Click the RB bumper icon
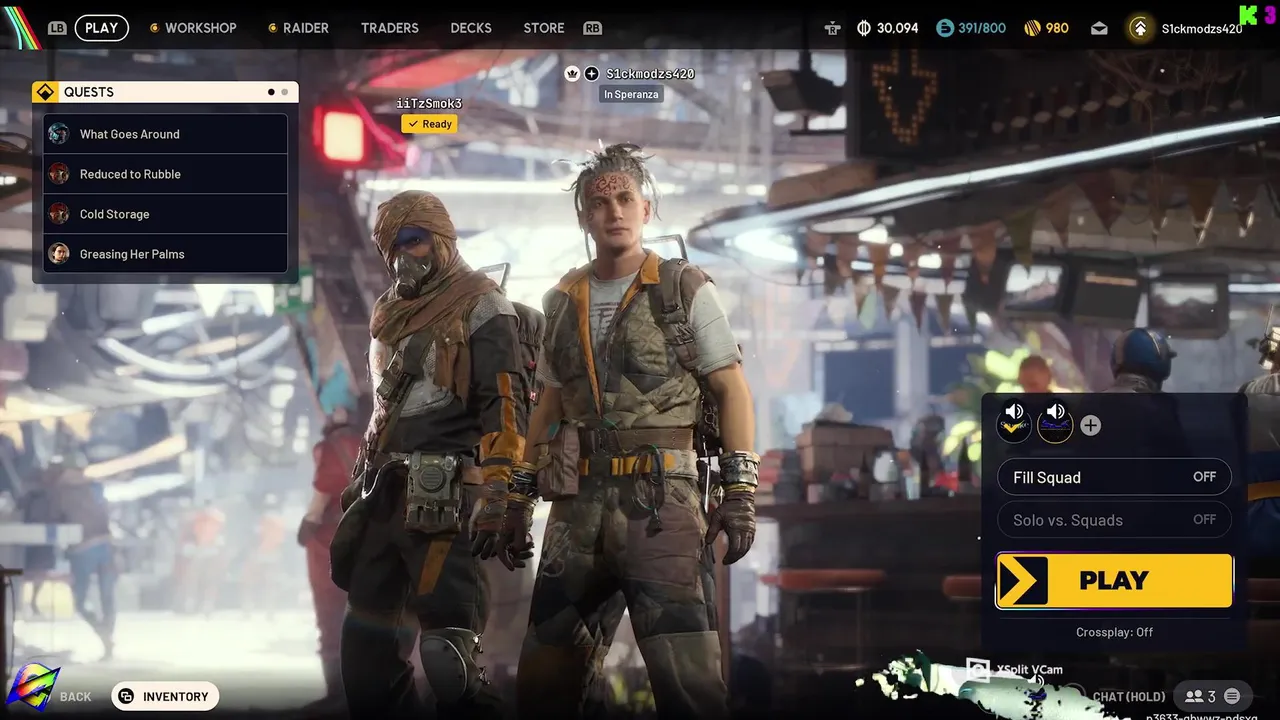 pyautogui.click(x=592, y=28)
